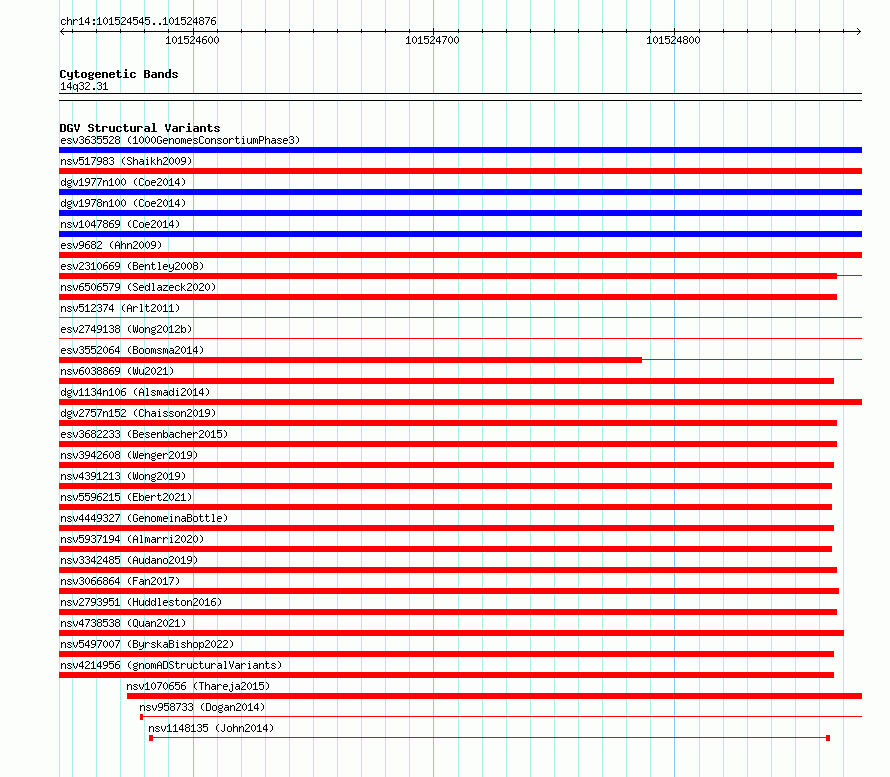Click the right arrowhead of the ruler

(x=859, y=32)
